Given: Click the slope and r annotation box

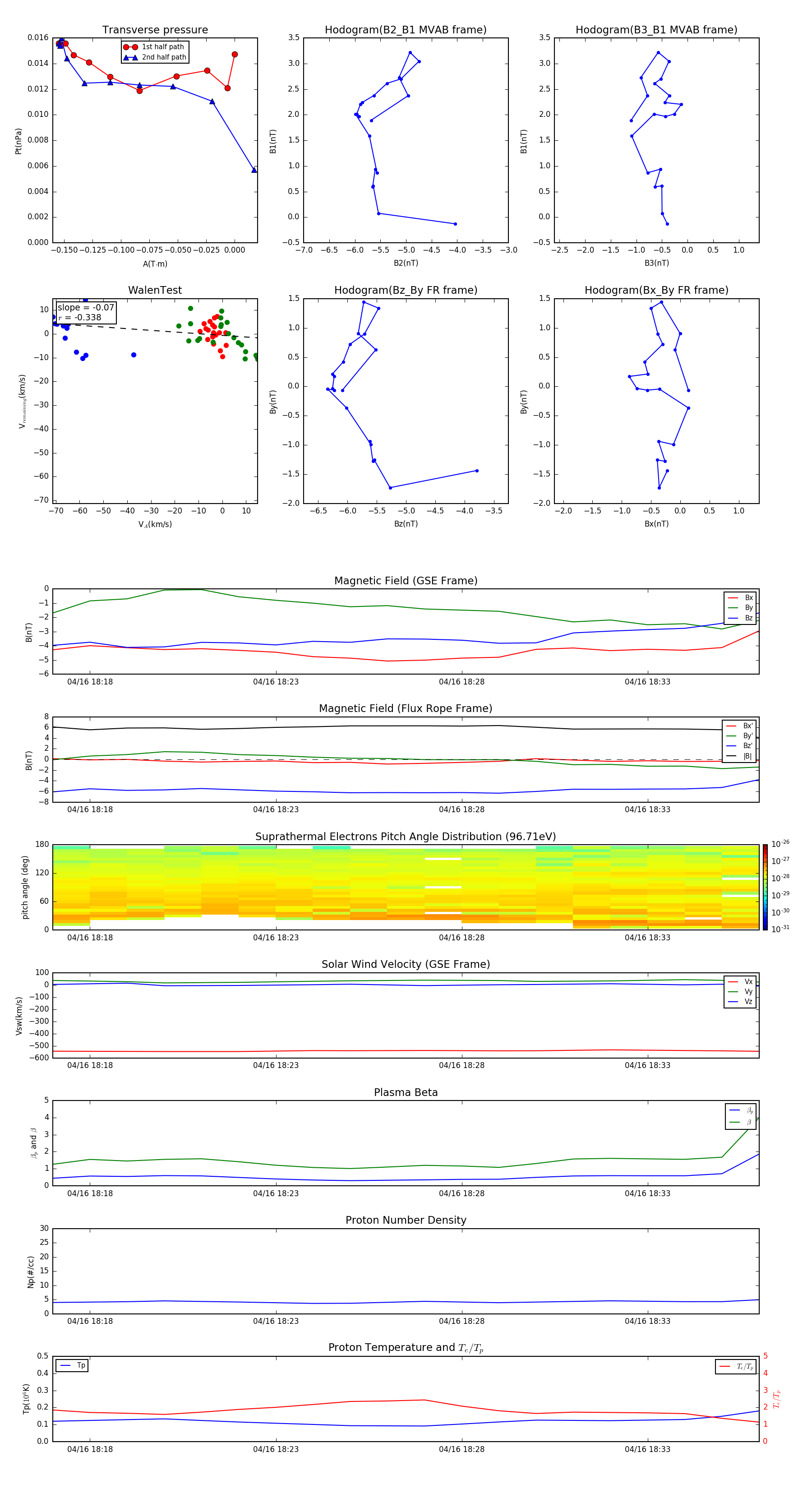Looking at the screenshot, I should coord(86,312).
